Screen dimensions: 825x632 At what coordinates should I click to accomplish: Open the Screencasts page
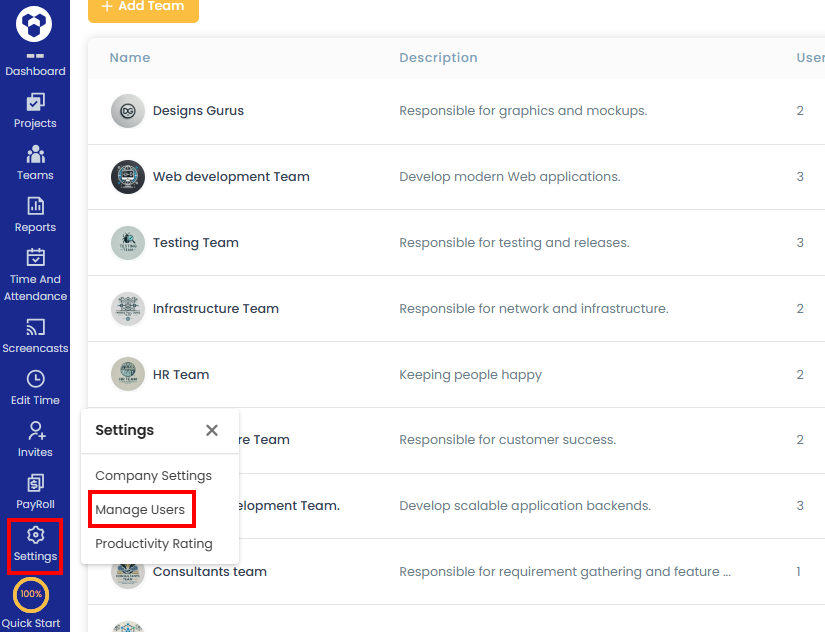click(35, 335)
